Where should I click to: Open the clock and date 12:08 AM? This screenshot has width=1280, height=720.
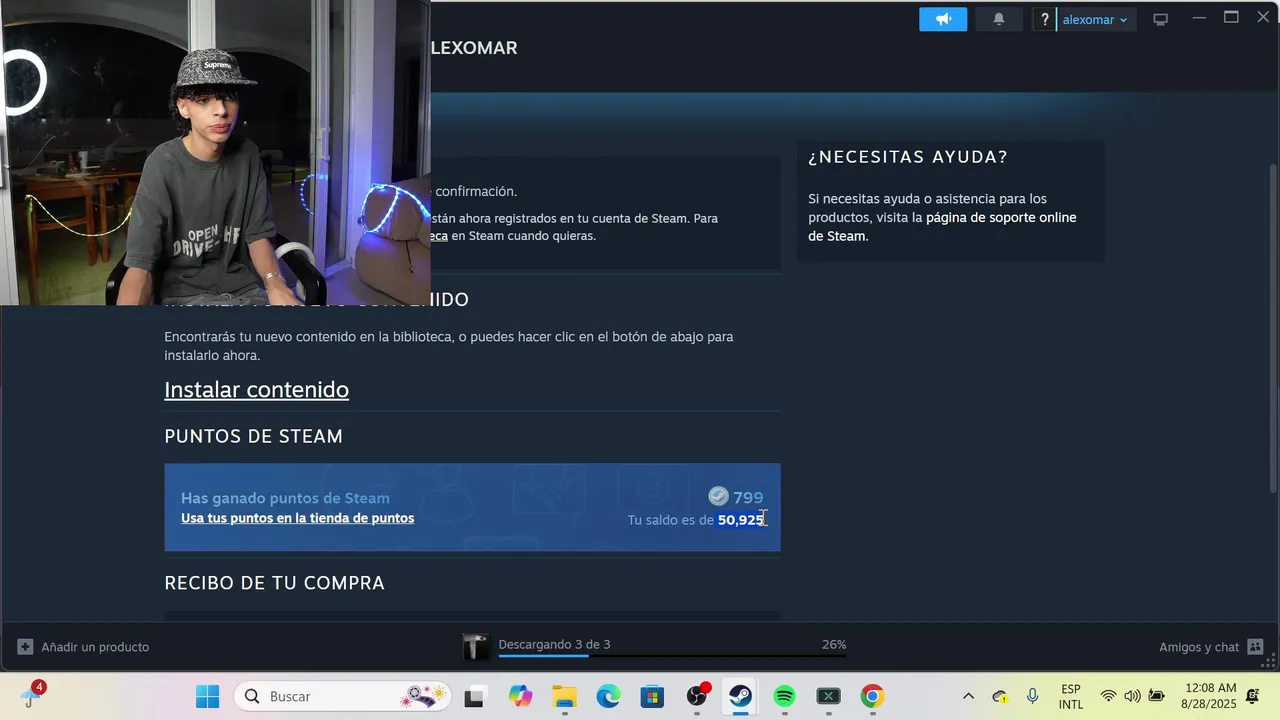(x=1209, y=696)
